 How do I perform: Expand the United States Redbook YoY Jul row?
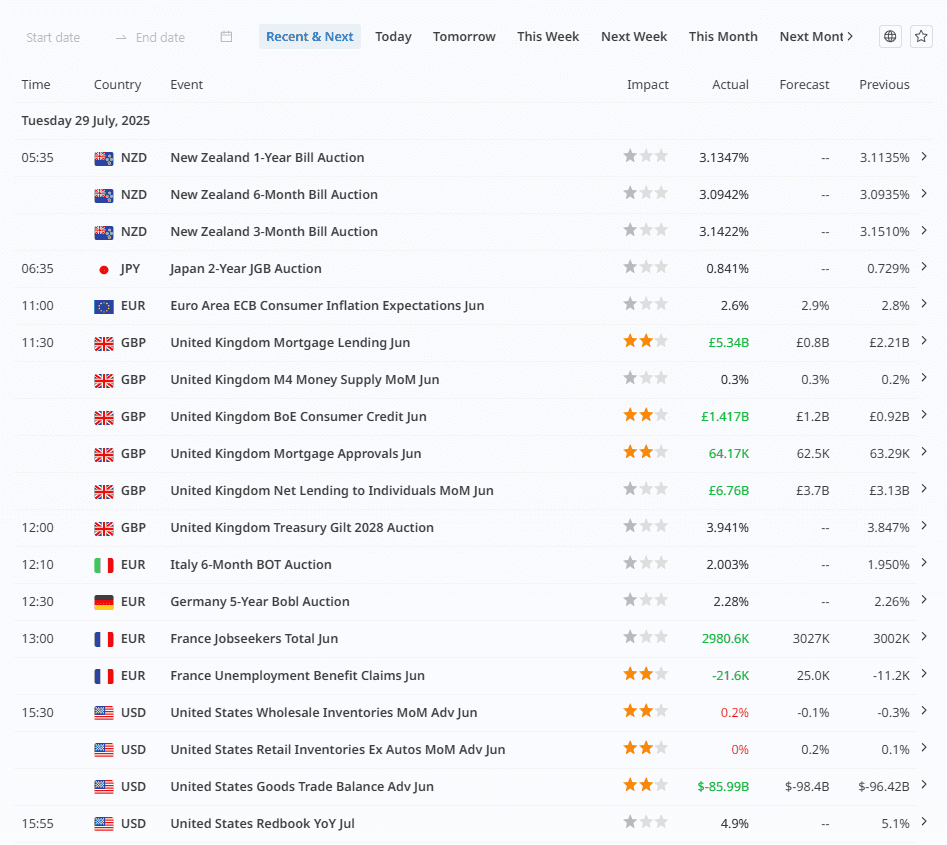pyautogui.click(x=924, y=822)
